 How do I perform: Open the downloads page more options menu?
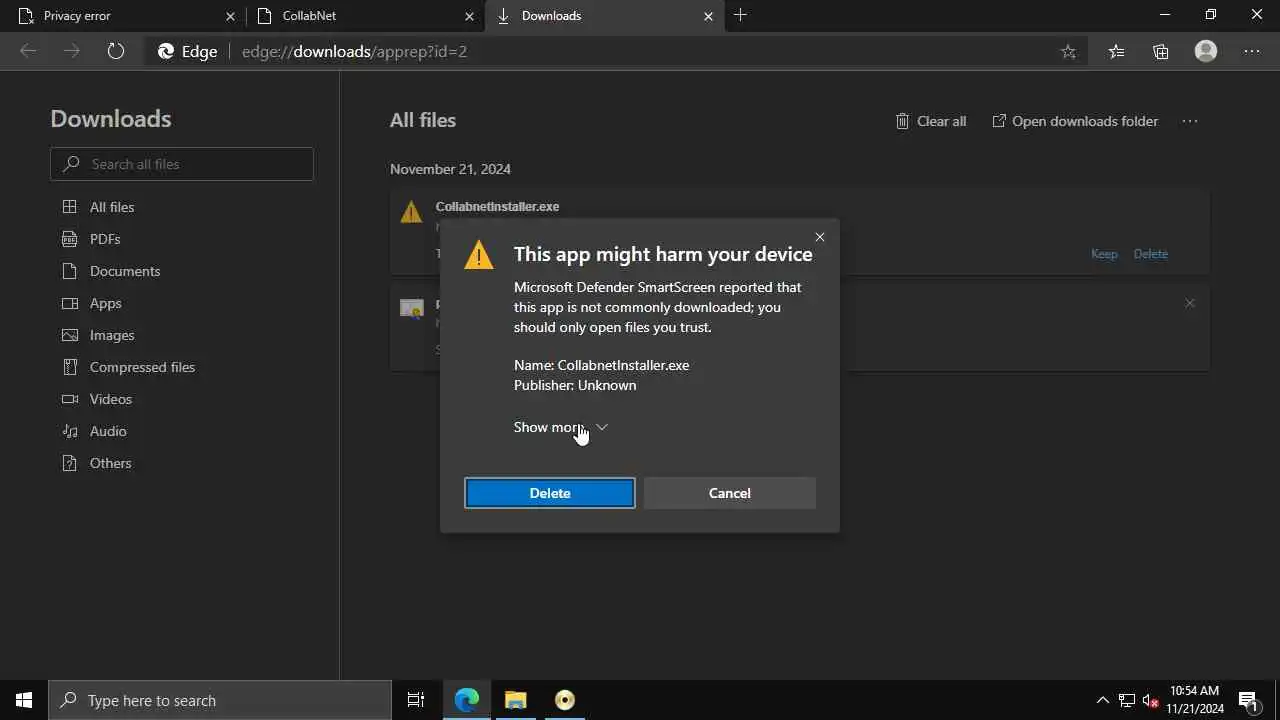(x=1189, y=121)
